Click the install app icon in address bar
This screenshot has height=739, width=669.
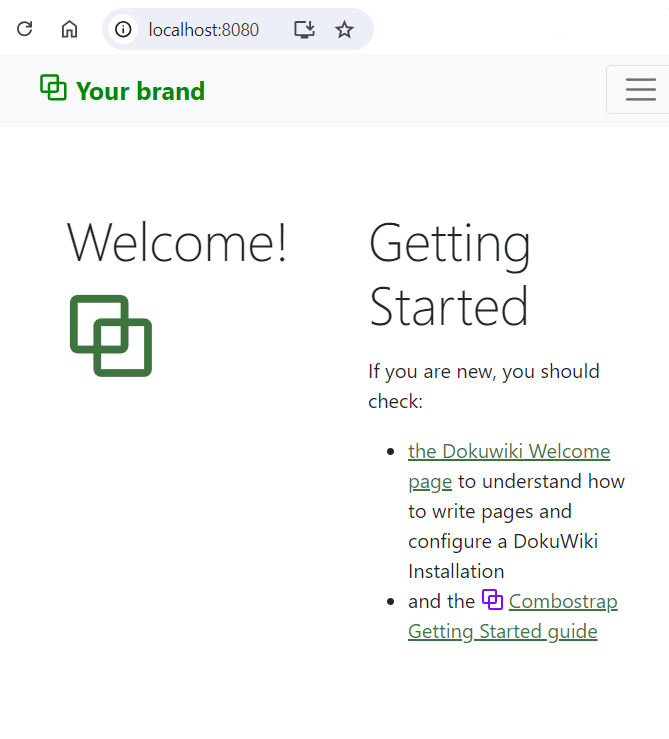pos(304,30)
